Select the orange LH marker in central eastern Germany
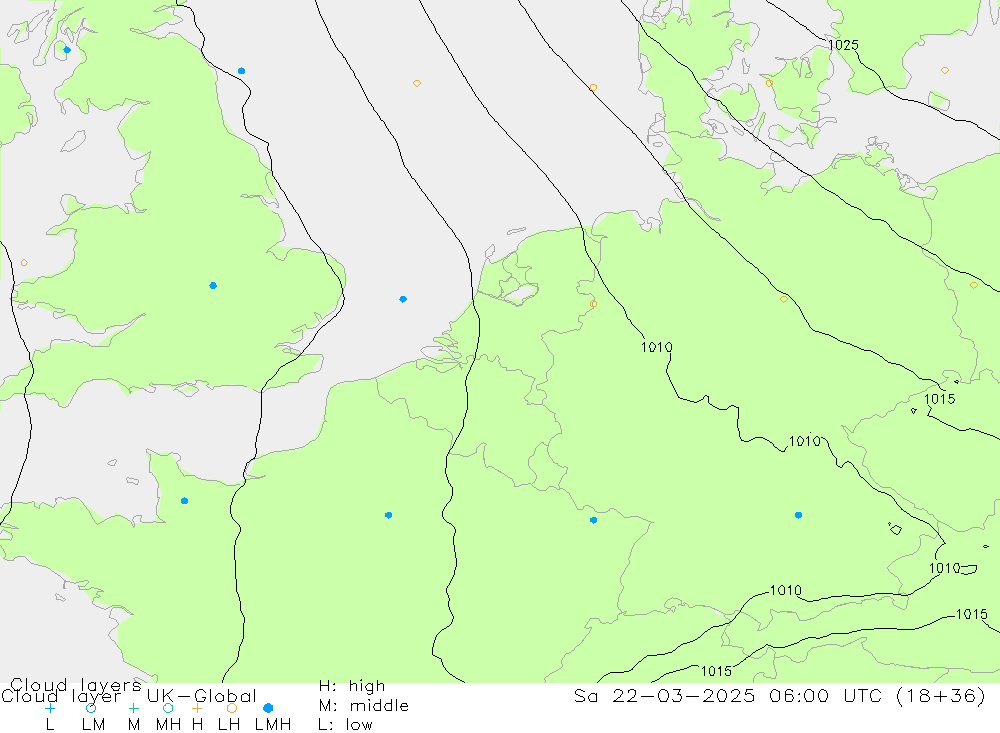The width and height of the screenshot is (1000, 733). coord(784,299)
